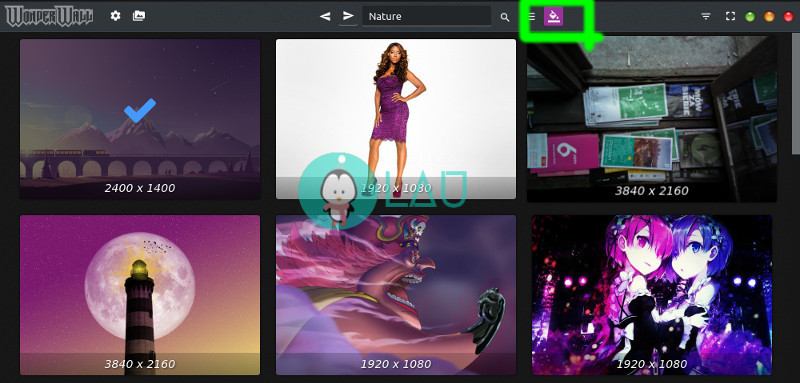Click the WonderWall logo

[x=49, y=16]
